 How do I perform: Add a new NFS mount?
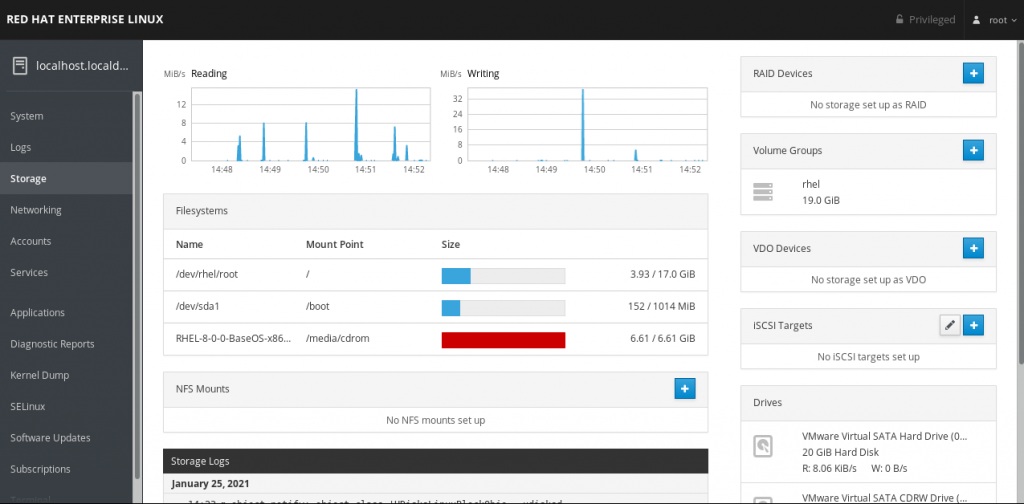[x=684, y=388]
